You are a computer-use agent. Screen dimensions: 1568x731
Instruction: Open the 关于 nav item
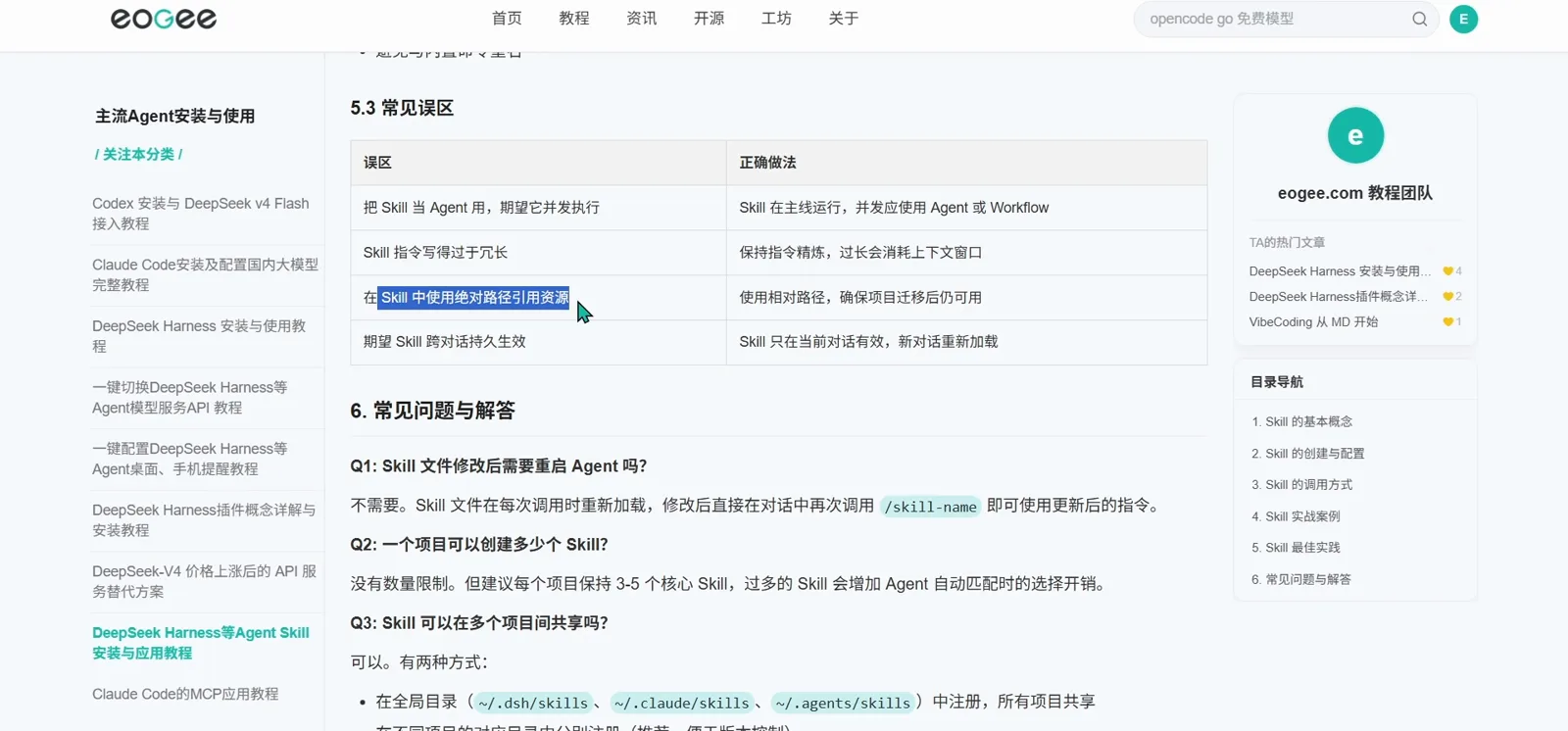click(844, 19)
